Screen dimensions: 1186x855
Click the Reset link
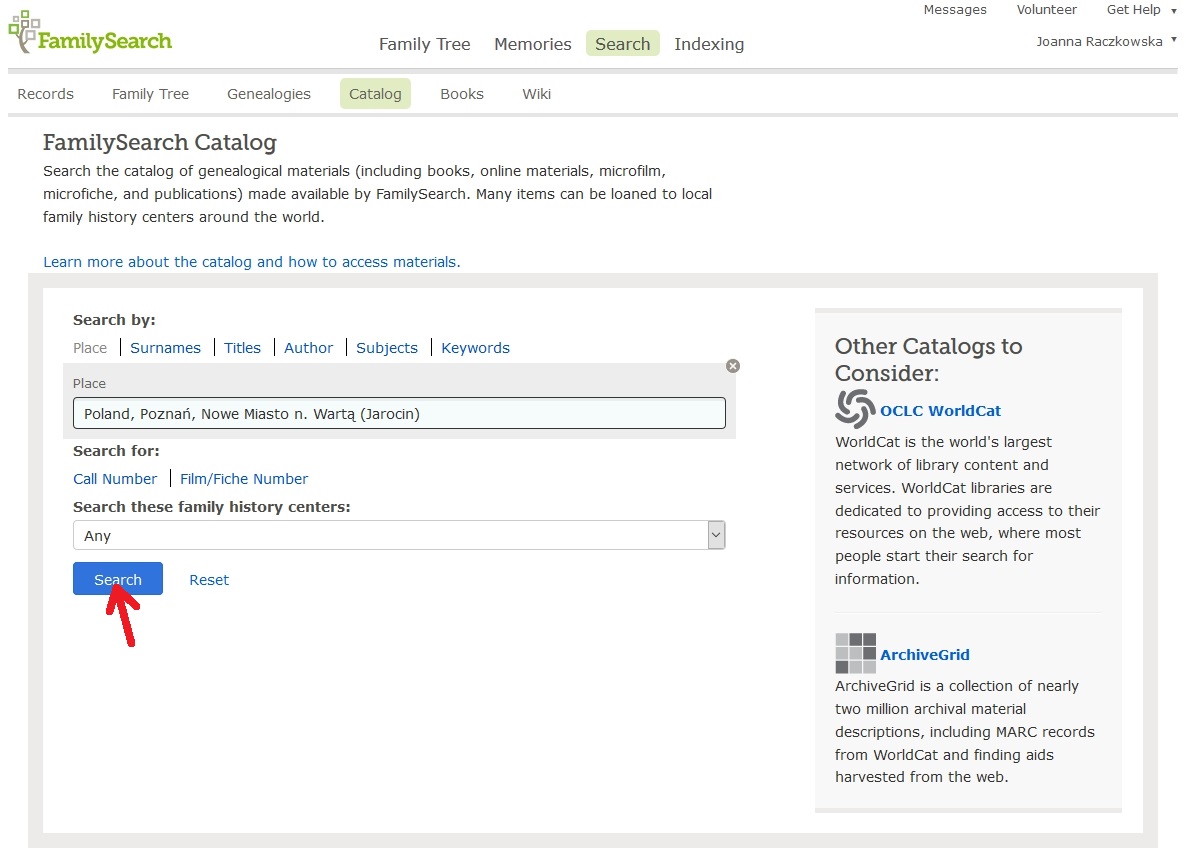[209, 580]
